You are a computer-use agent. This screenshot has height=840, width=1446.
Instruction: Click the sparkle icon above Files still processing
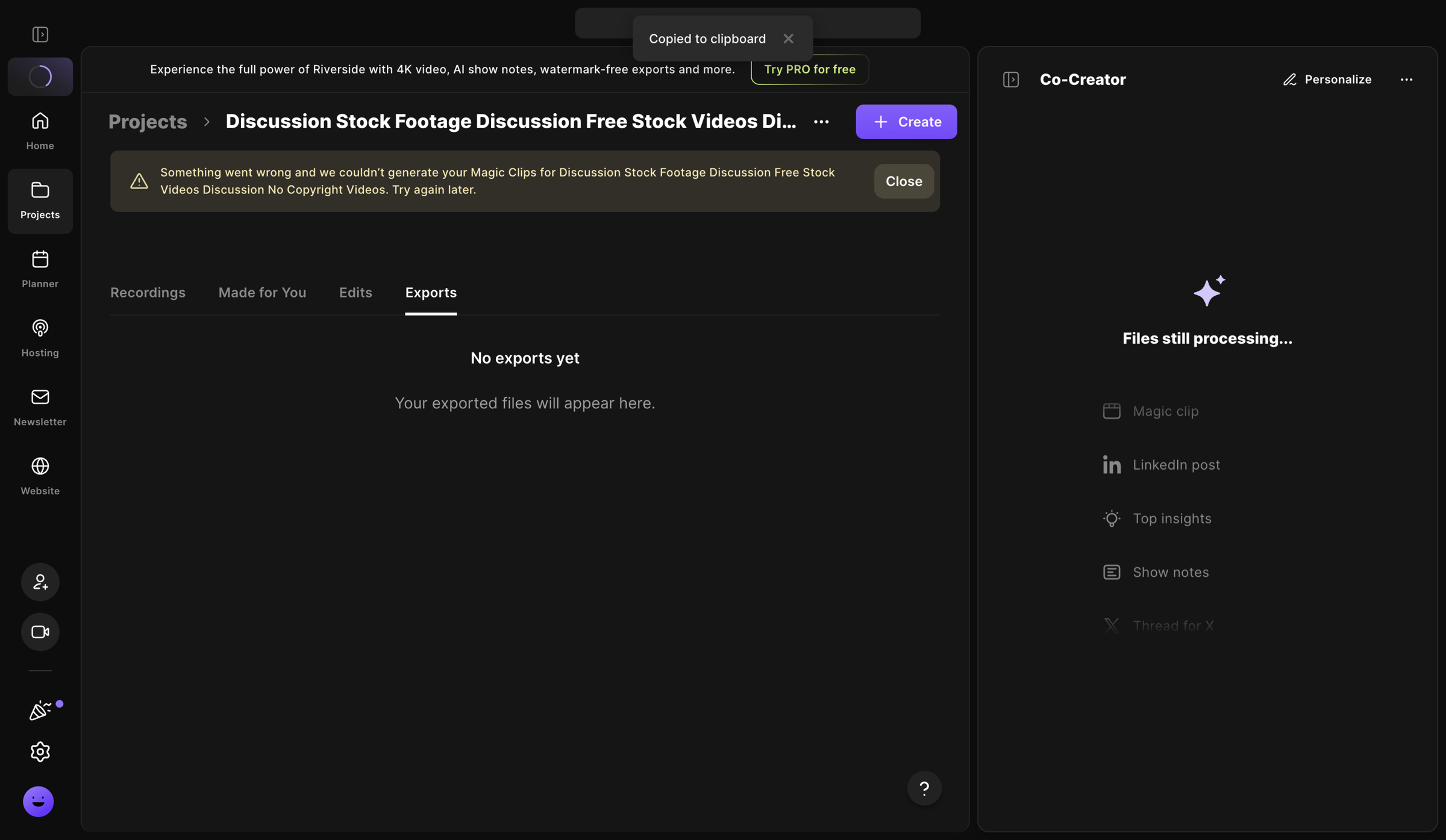[x=1209, y=291]
